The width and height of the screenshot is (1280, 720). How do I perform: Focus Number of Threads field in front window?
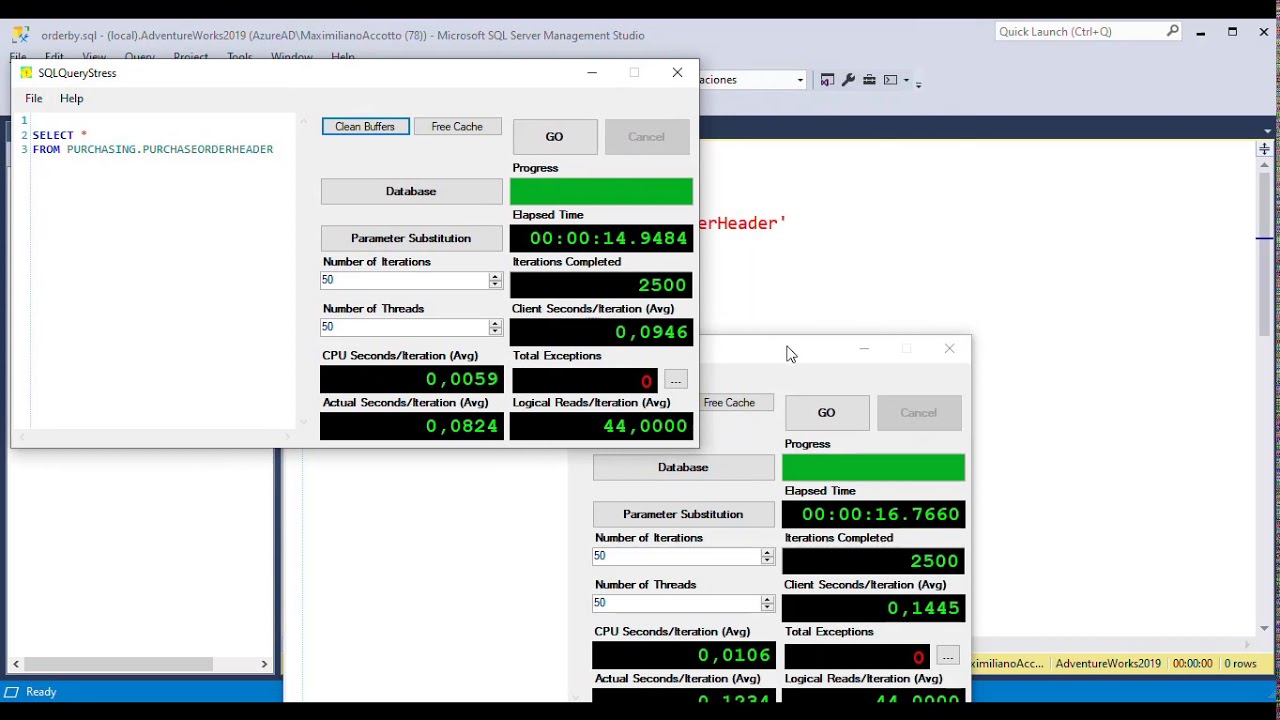point(404,327)
